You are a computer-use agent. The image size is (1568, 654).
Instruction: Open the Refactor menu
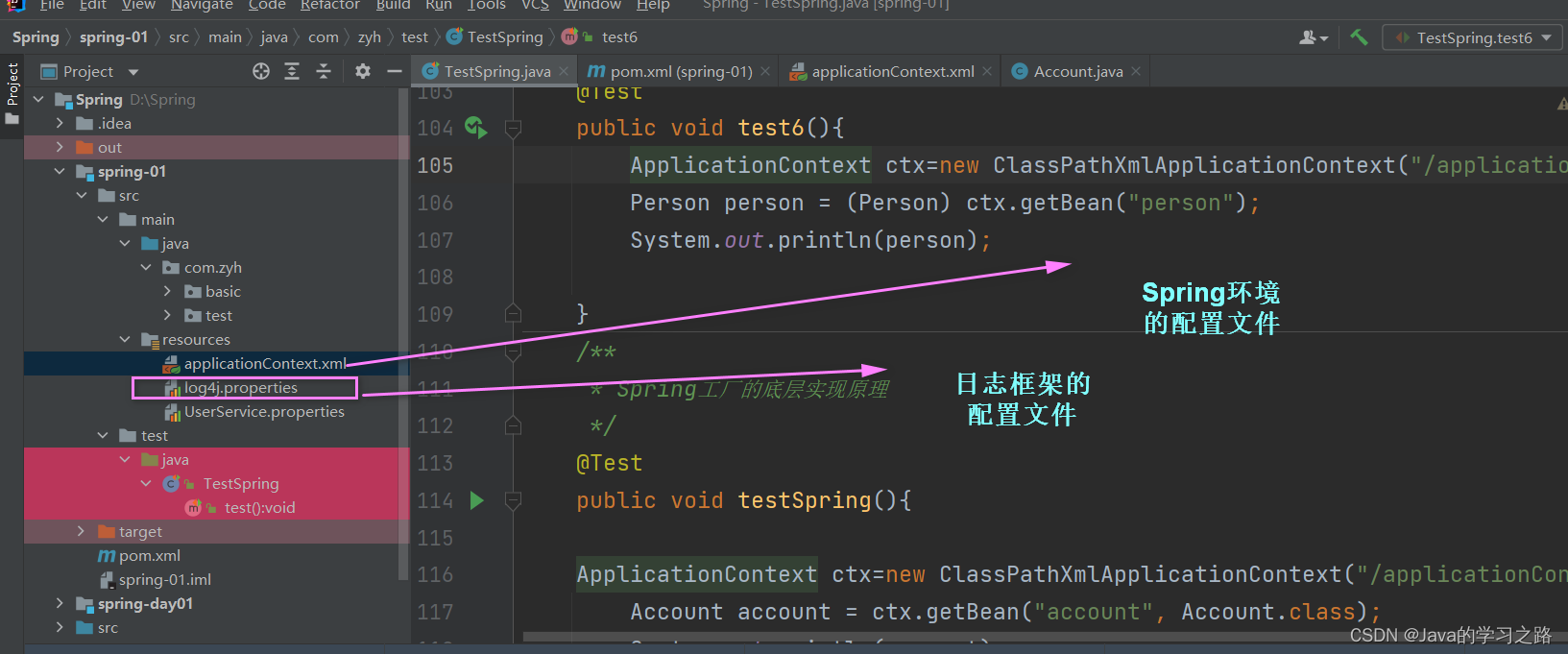[x=329, y=5]
